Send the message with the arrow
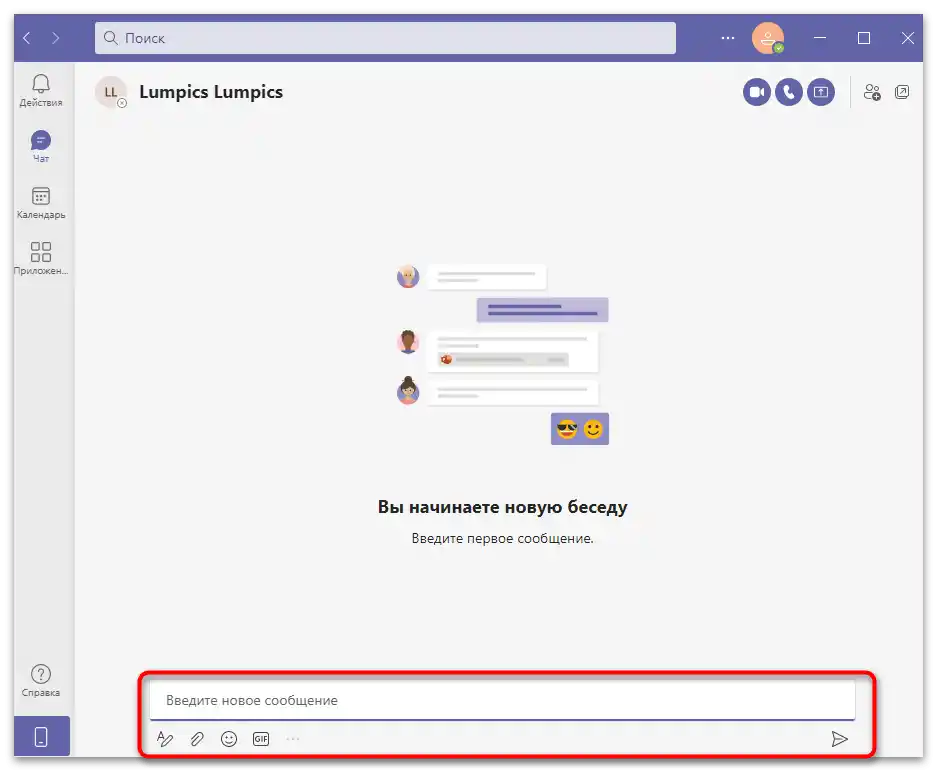The height and width of the screenshot is (771, 937). pyautogui.click(x=840, y=739)
